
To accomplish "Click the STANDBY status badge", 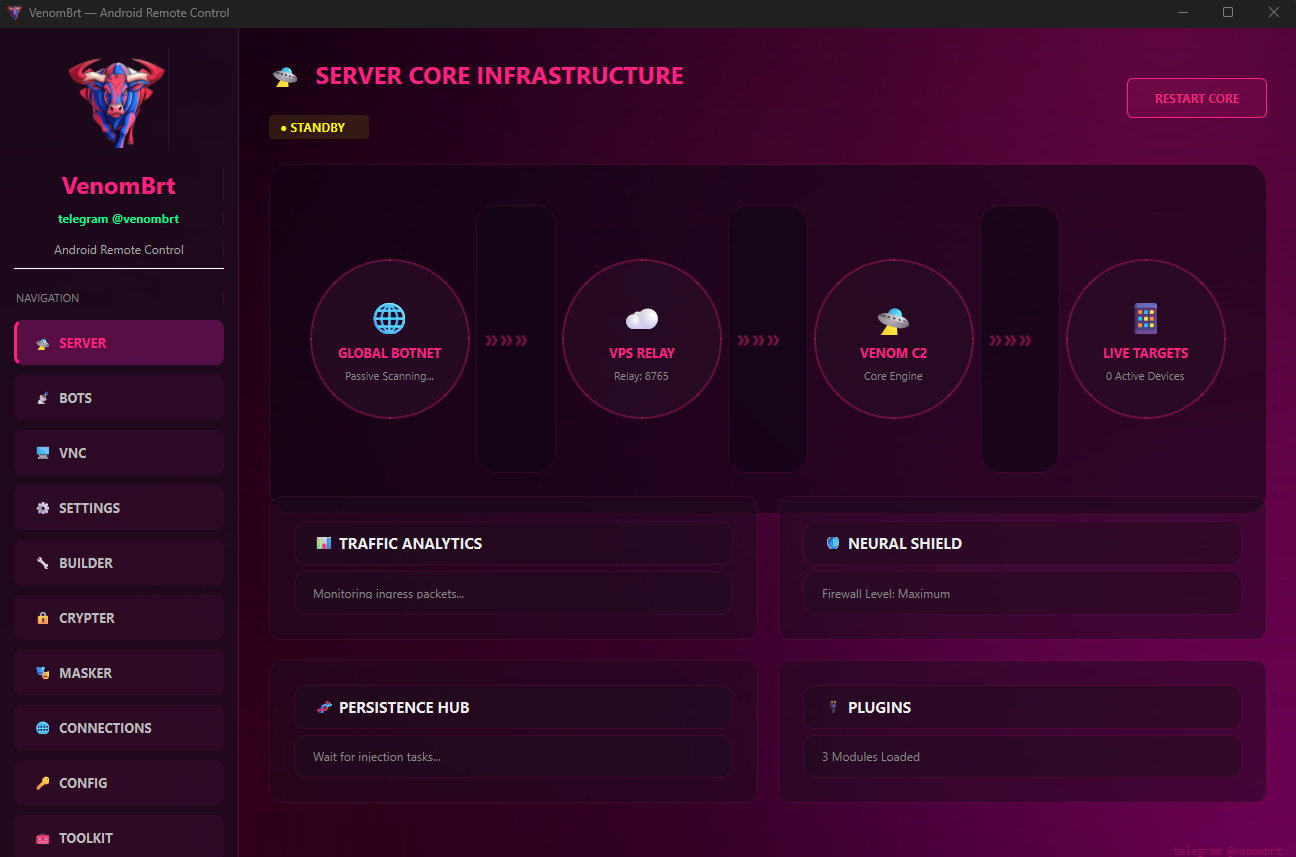I will click(x=319, y=127).
